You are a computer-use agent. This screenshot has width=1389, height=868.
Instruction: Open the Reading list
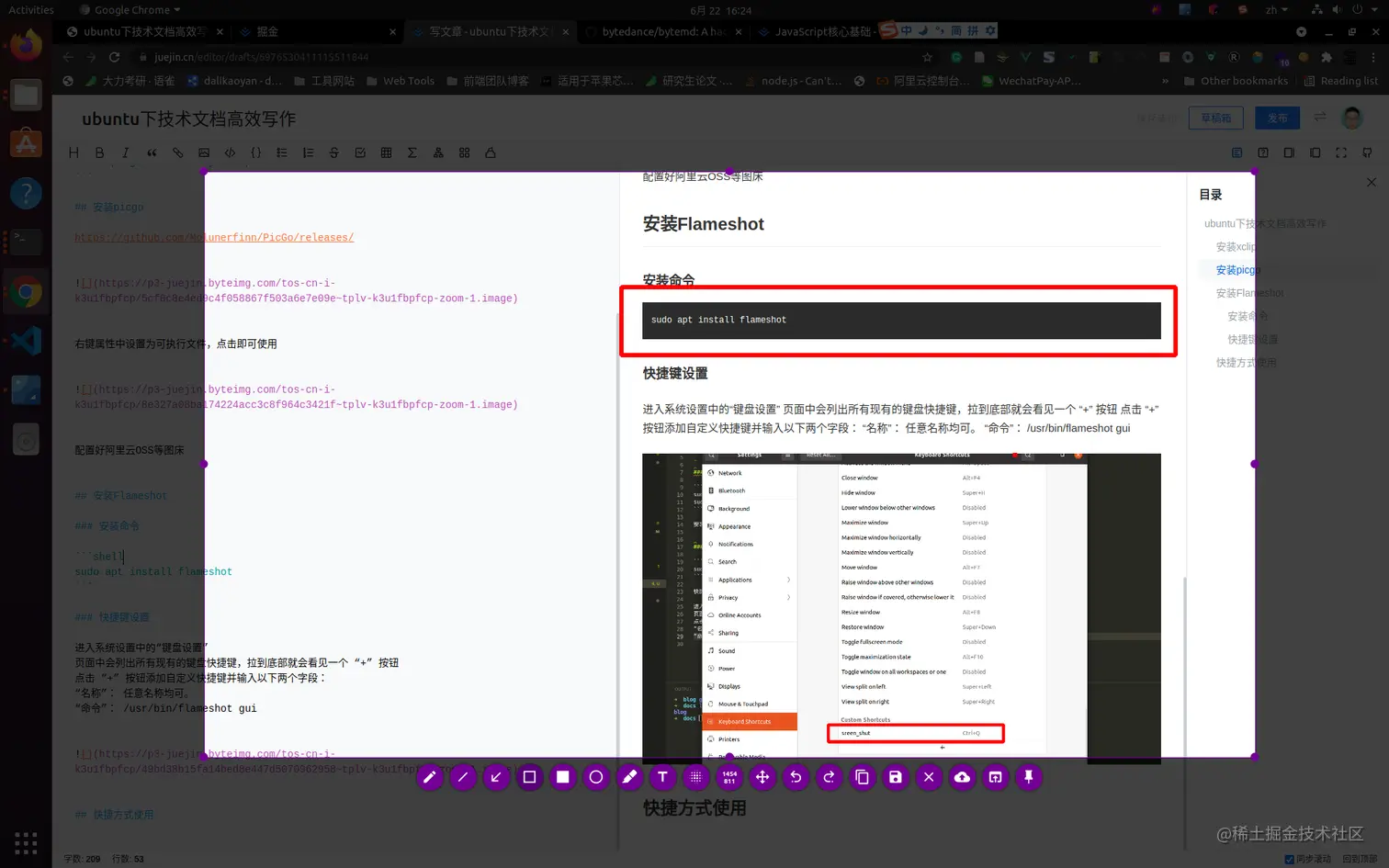tap(1340, 81)
